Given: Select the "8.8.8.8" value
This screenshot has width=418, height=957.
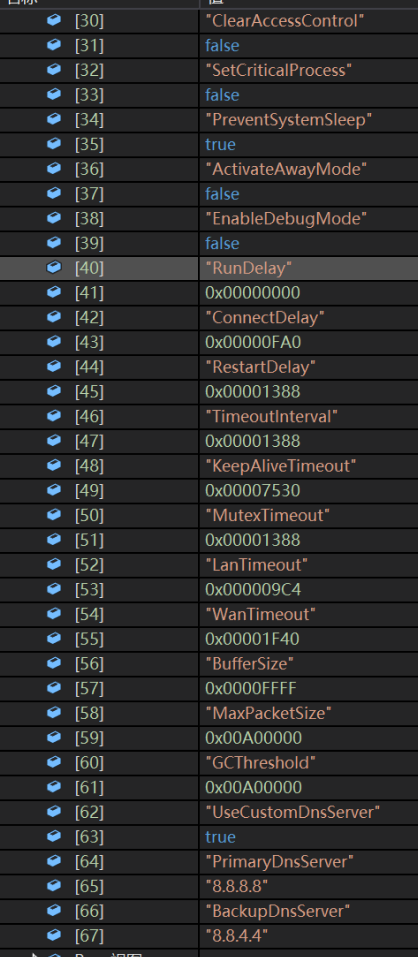Looking at the screenshot, I should tap(237, 886).
